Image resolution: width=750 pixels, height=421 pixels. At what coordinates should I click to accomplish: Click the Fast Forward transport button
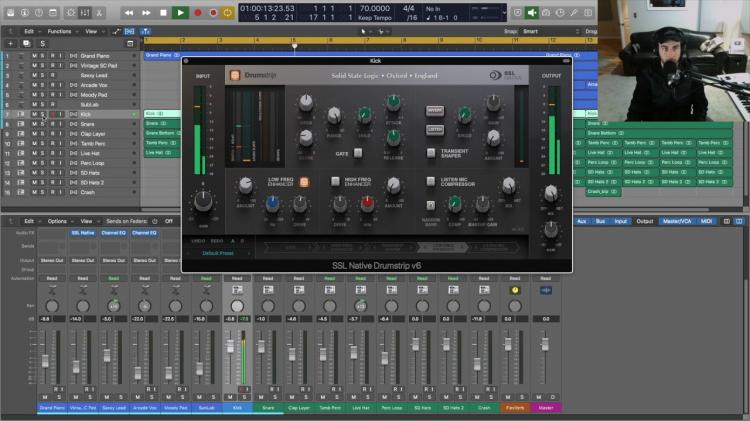click(146, 13)
